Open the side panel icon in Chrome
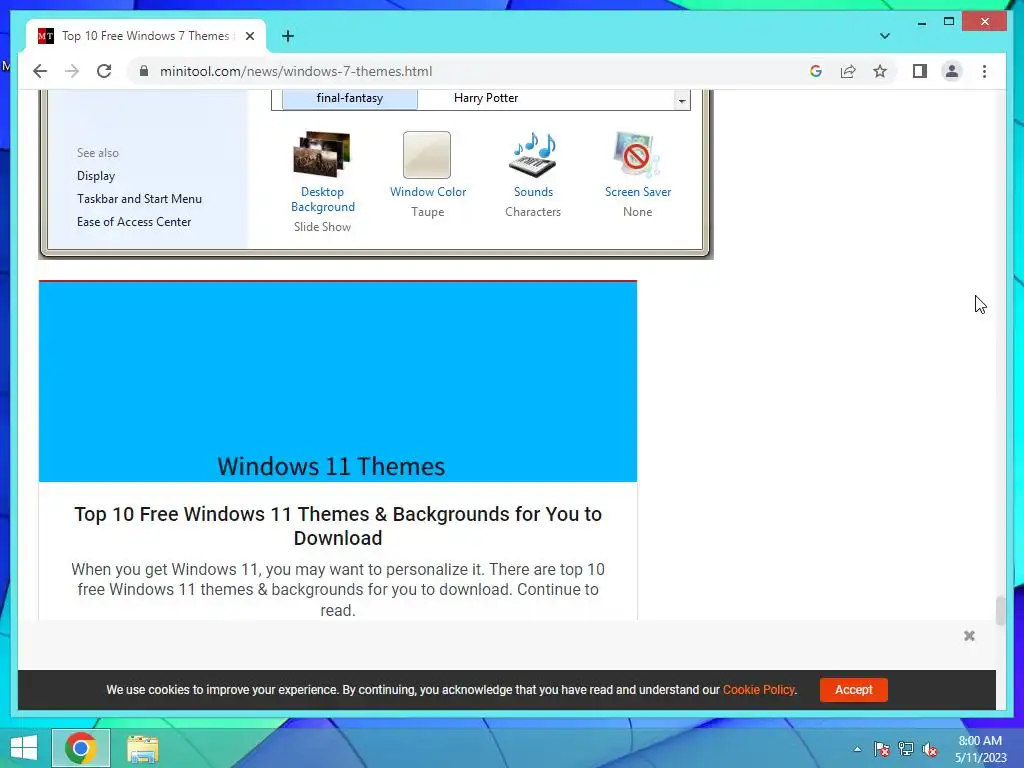Image resolution: width=1024 pixels, height=768 pixels. coord(920,71)
